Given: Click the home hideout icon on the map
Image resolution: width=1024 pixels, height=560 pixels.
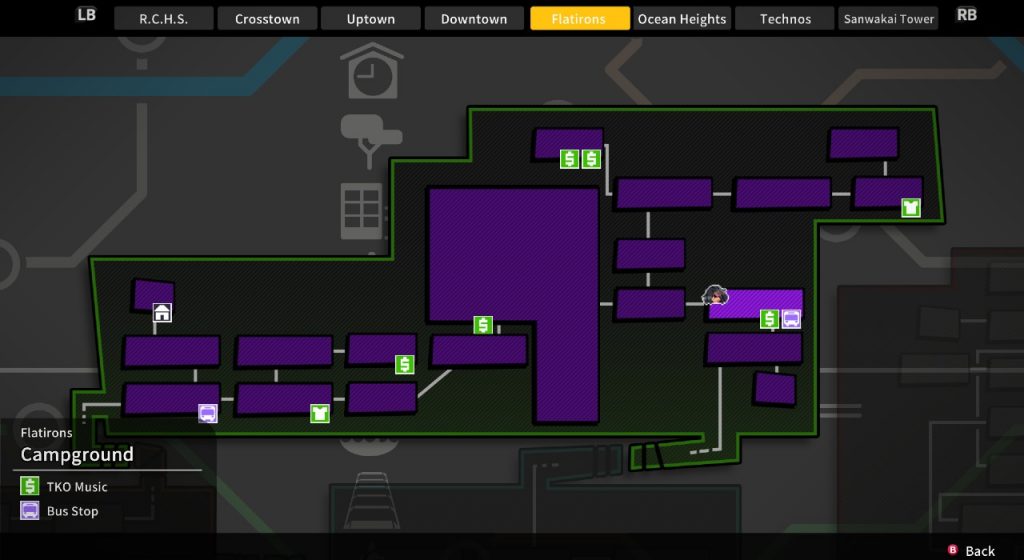Looking at the screenshot, I should (162, 313).
